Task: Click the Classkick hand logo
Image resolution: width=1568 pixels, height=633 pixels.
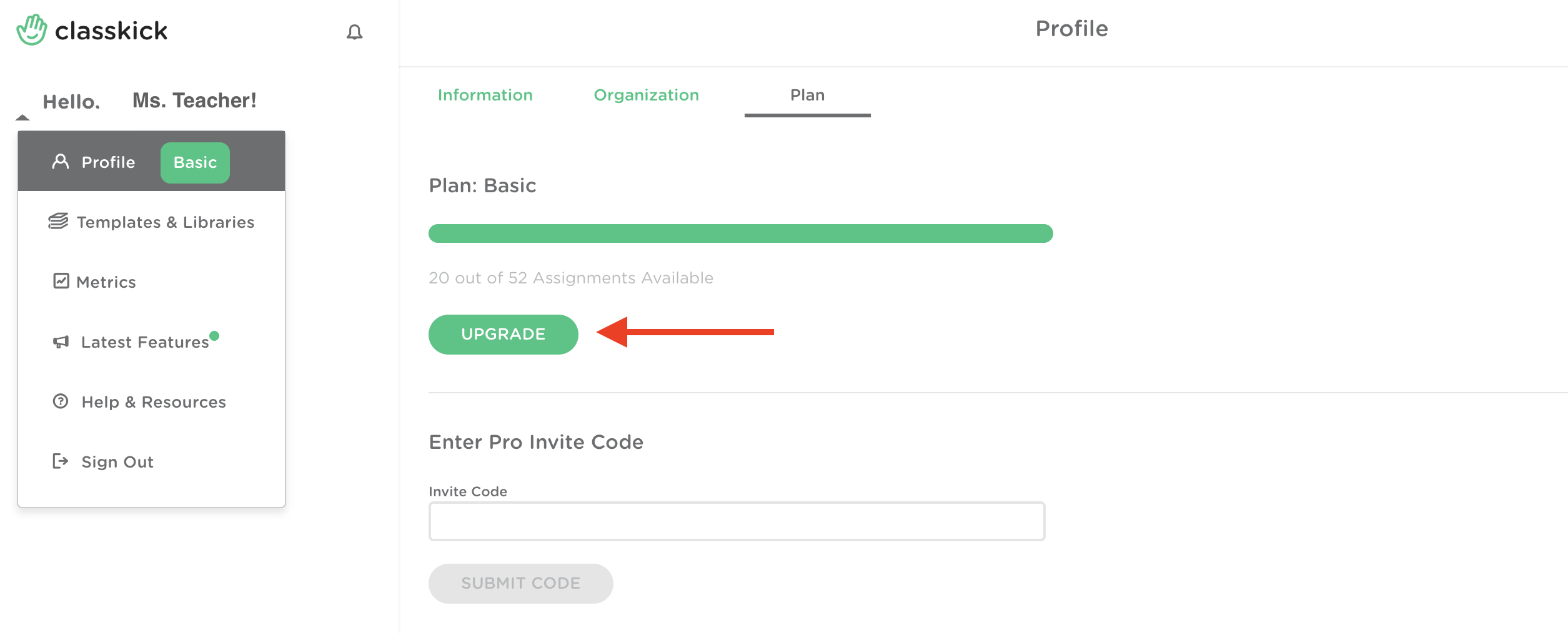Action: click(32, 29)
